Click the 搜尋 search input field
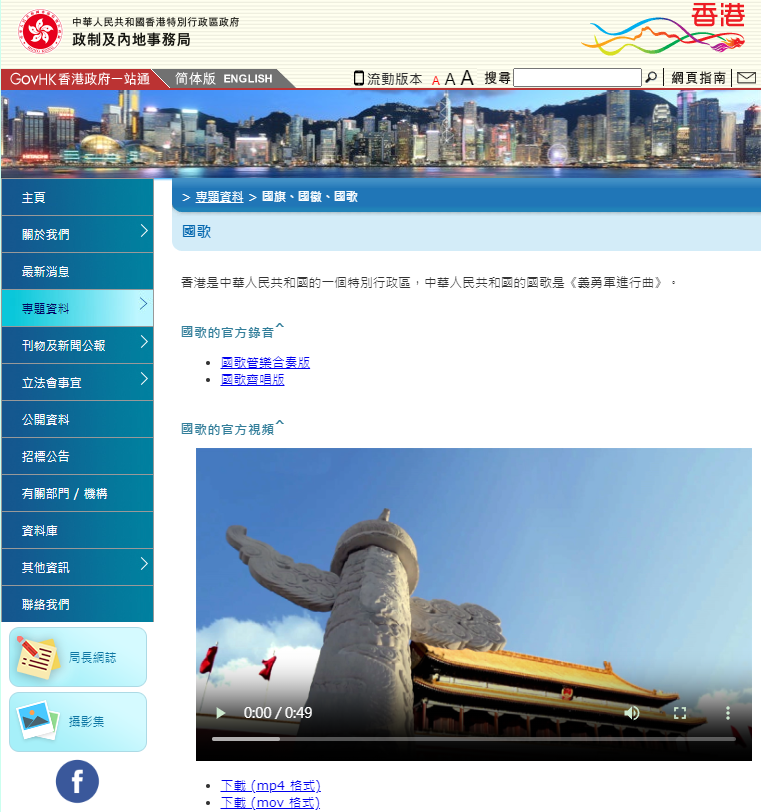Image resolution: width=761 pixels, height=812 pixels. click(577, 78)
